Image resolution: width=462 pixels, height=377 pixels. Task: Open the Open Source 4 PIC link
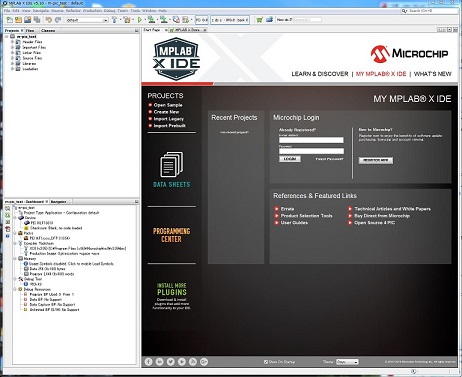[375, 222]
